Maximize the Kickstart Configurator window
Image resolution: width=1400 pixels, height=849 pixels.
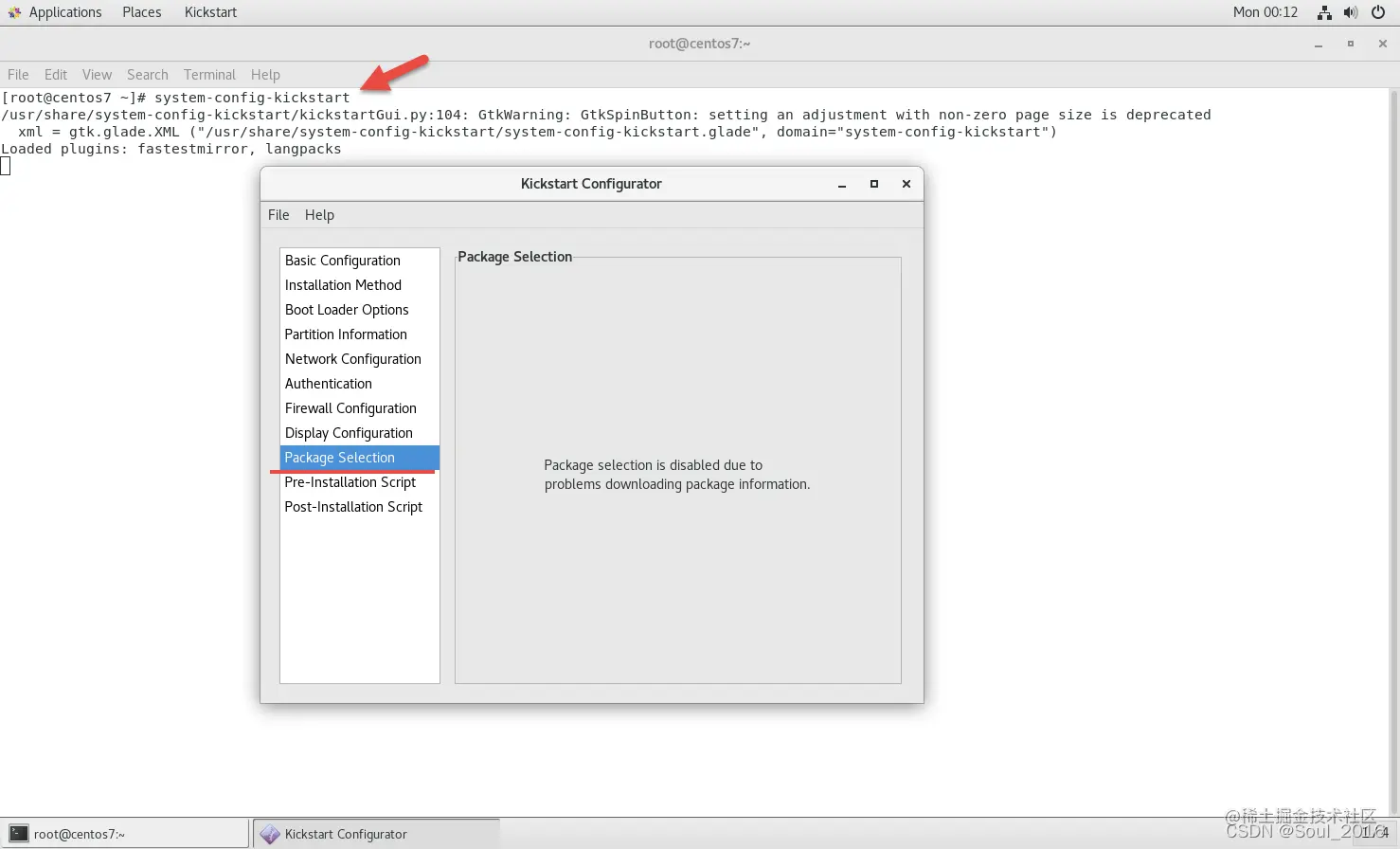click(874, 184)
